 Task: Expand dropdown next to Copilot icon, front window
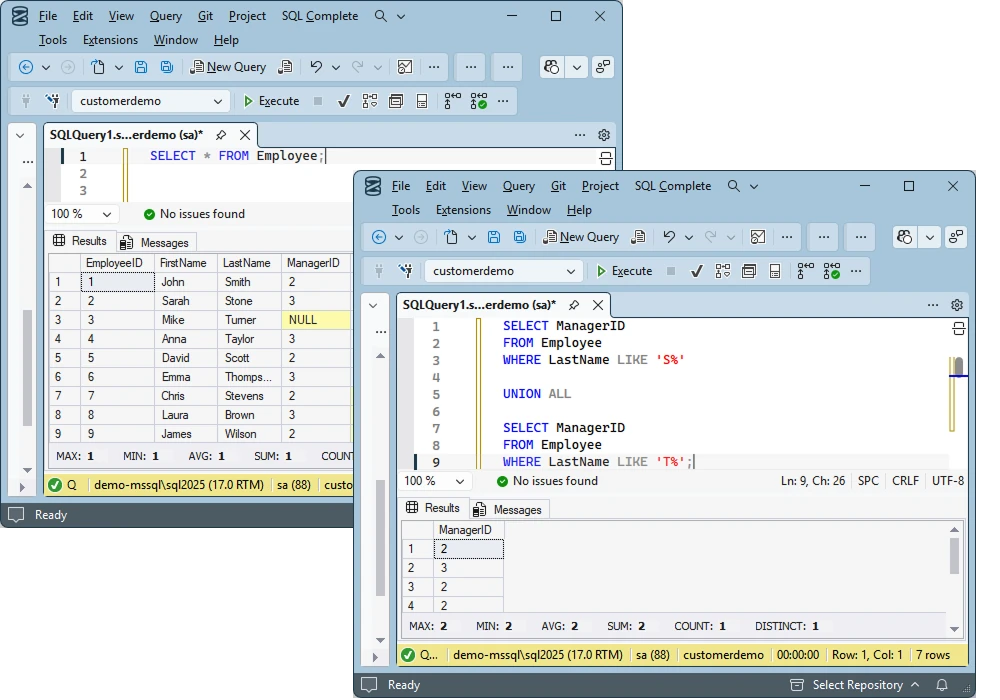coord(930,237)
